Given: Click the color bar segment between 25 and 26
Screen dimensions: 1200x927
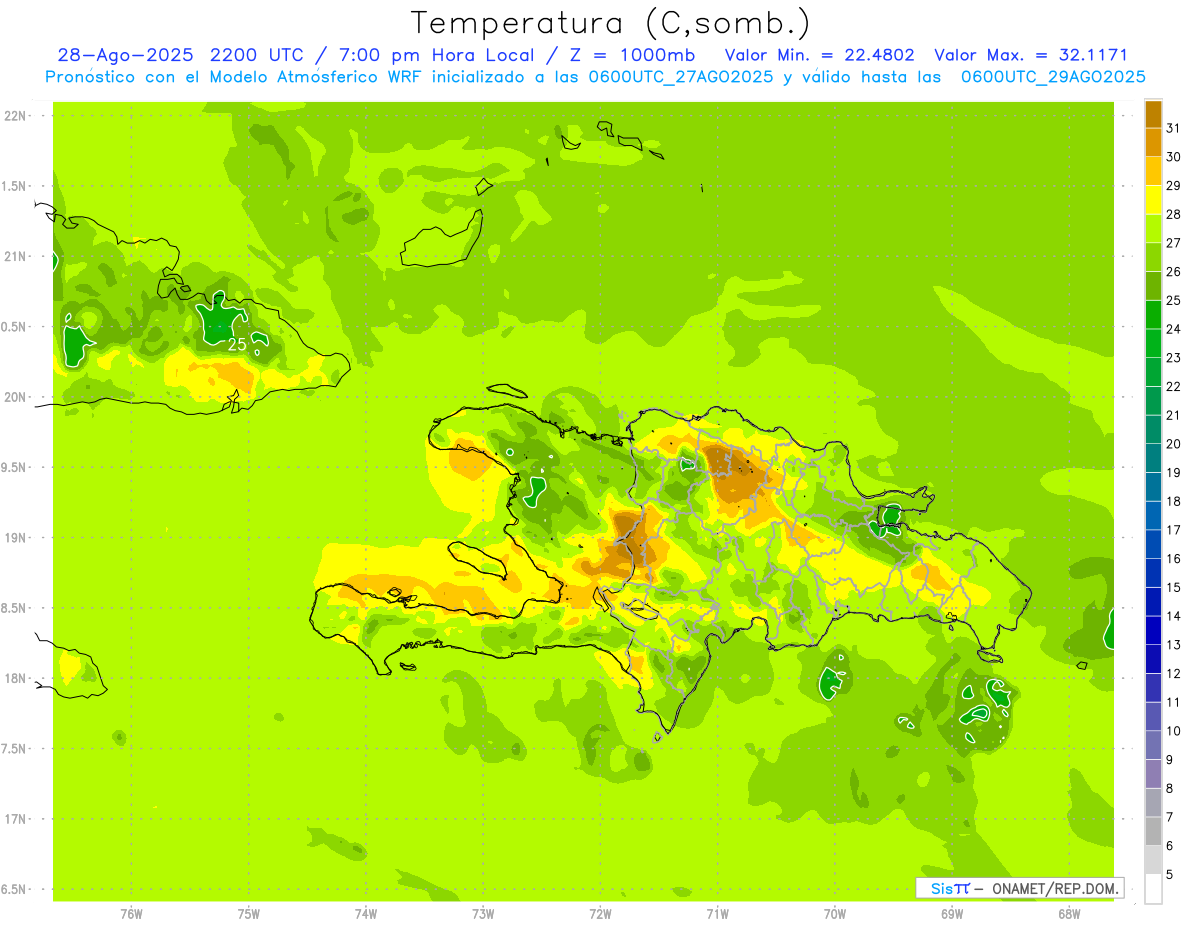Looking at the screenshot, I should tap(1153, 285).
